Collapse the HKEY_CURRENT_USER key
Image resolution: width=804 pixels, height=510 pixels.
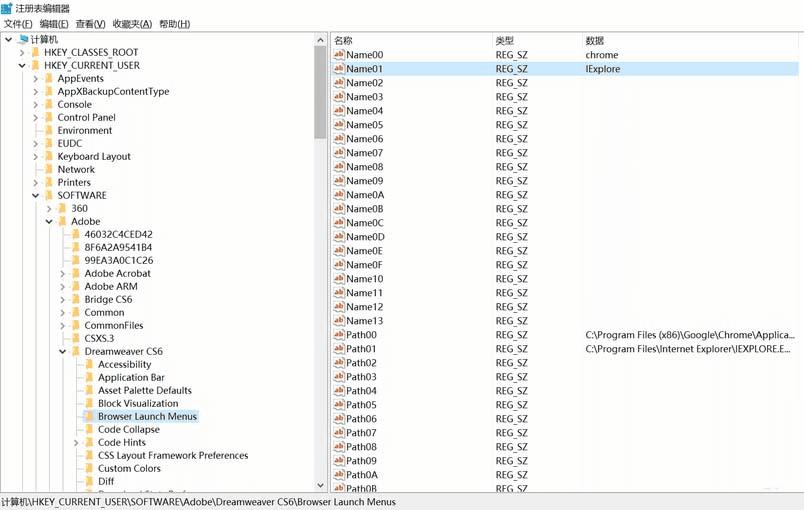point(22,65)
